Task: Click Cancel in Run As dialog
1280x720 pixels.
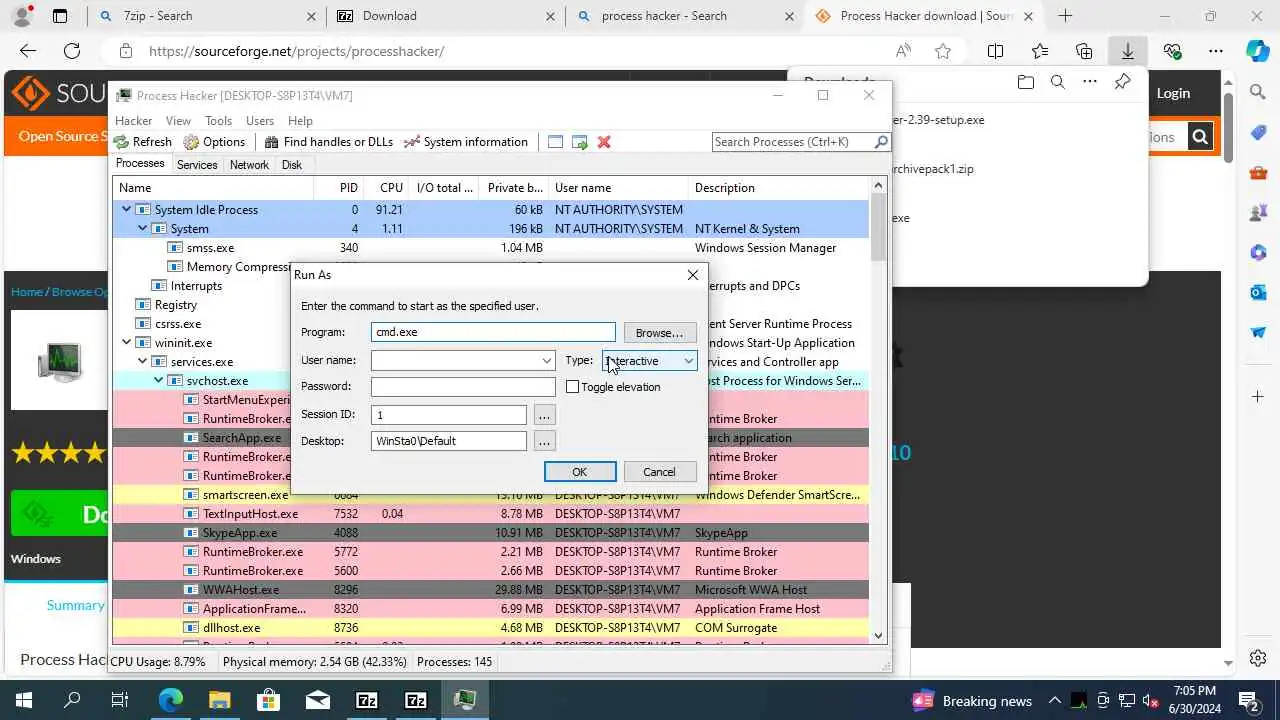Action: point(659,472)
